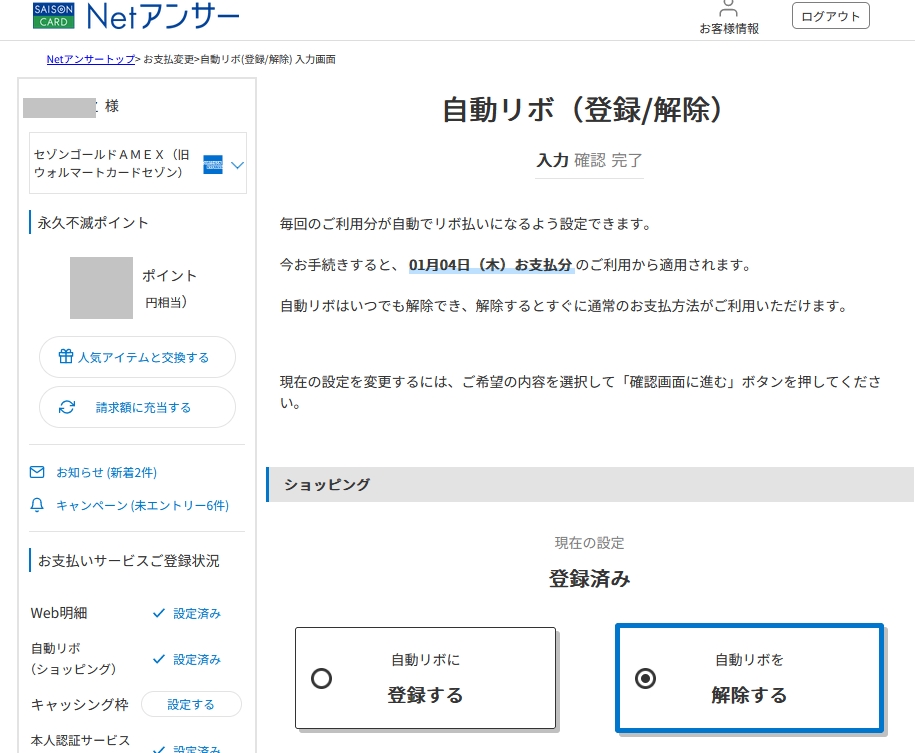Viewport: 915px width, 753px height.
Task: Click the キャッシング枠 label
Action: click(x=79, y=705)
